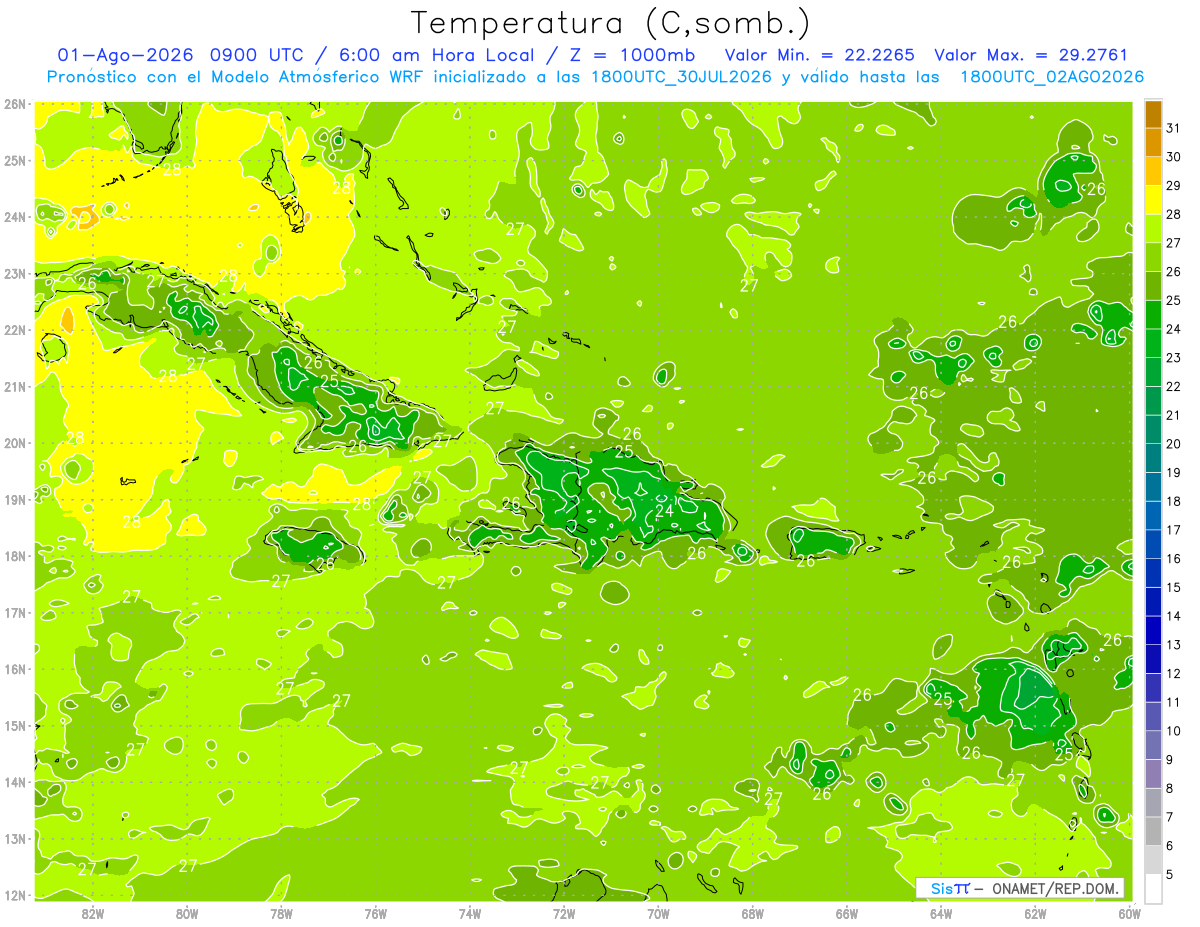Click the contour label 24 over Hispaniola

pyautogui.click(x=664, y=511)
